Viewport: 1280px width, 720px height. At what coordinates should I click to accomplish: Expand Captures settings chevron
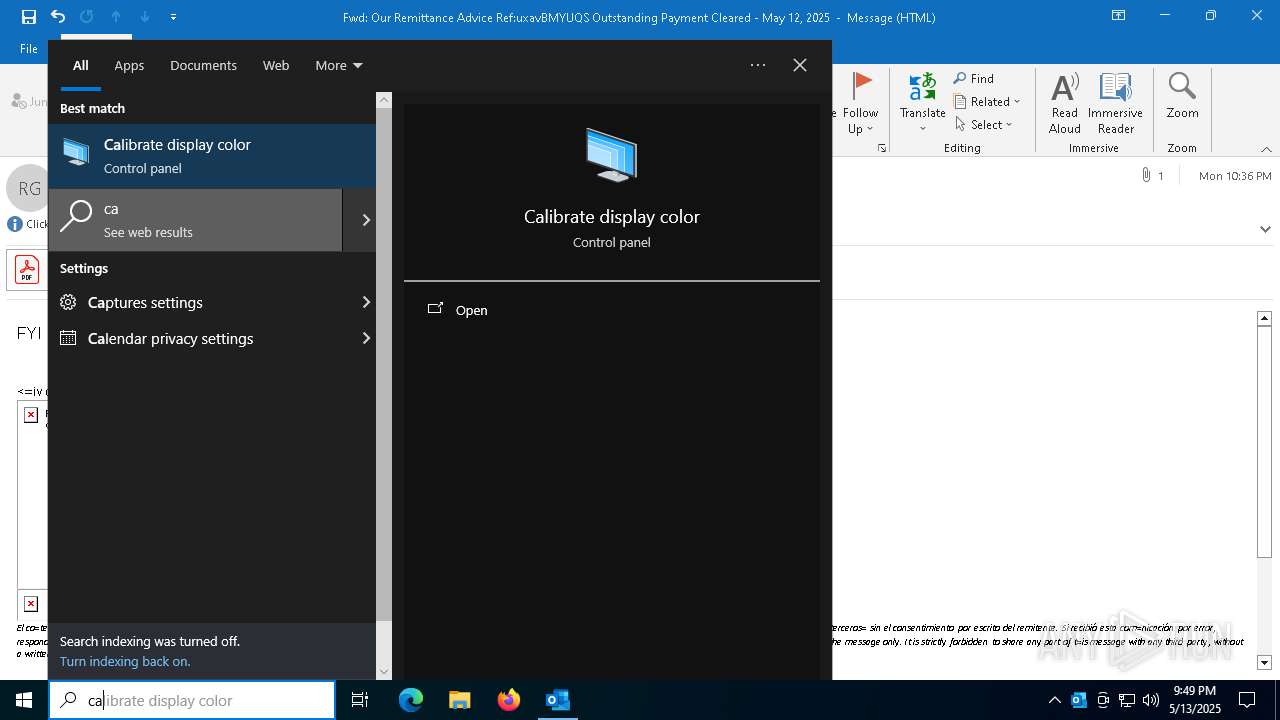click(366, 302)
